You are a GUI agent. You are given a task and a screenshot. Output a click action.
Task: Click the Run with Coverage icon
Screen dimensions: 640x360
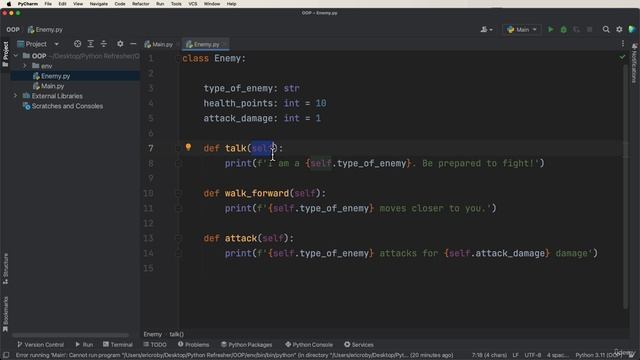(x=576, y=29)
